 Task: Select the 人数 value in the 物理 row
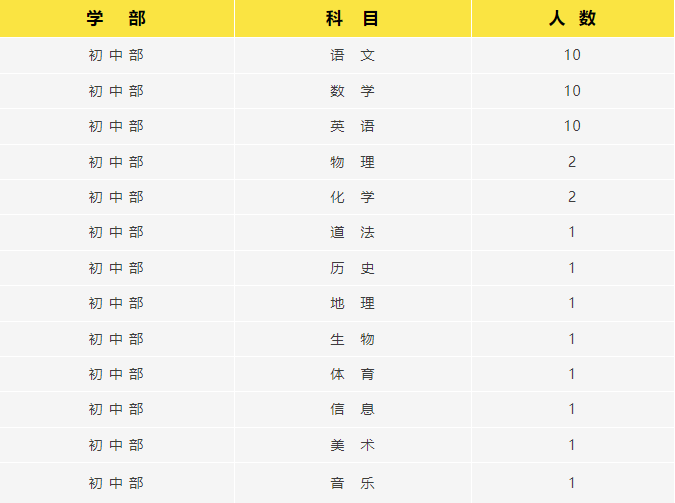tap(572, 162)
